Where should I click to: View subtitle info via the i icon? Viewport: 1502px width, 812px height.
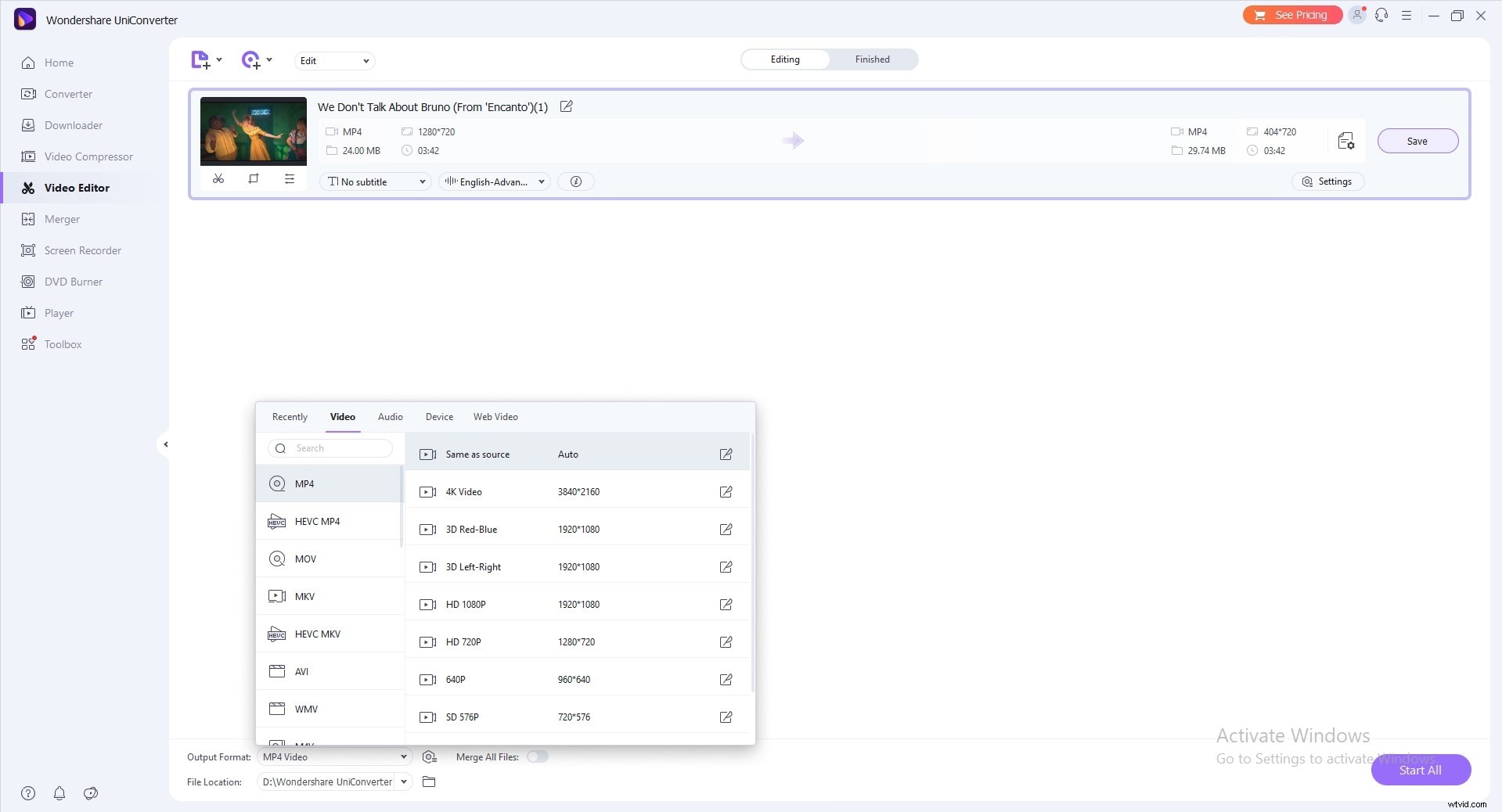click(576, 181)
